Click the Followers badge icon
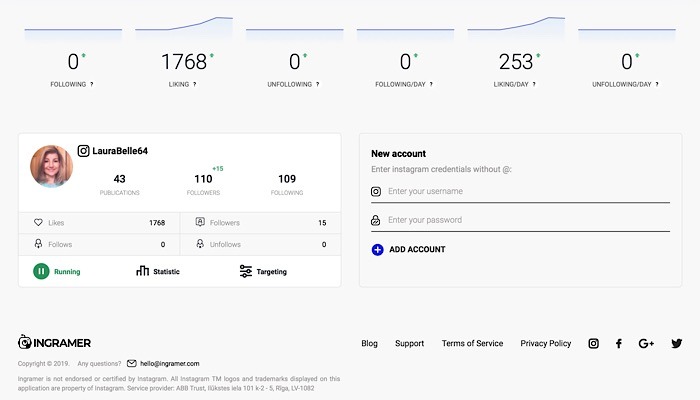 click(x=200, y=222)
